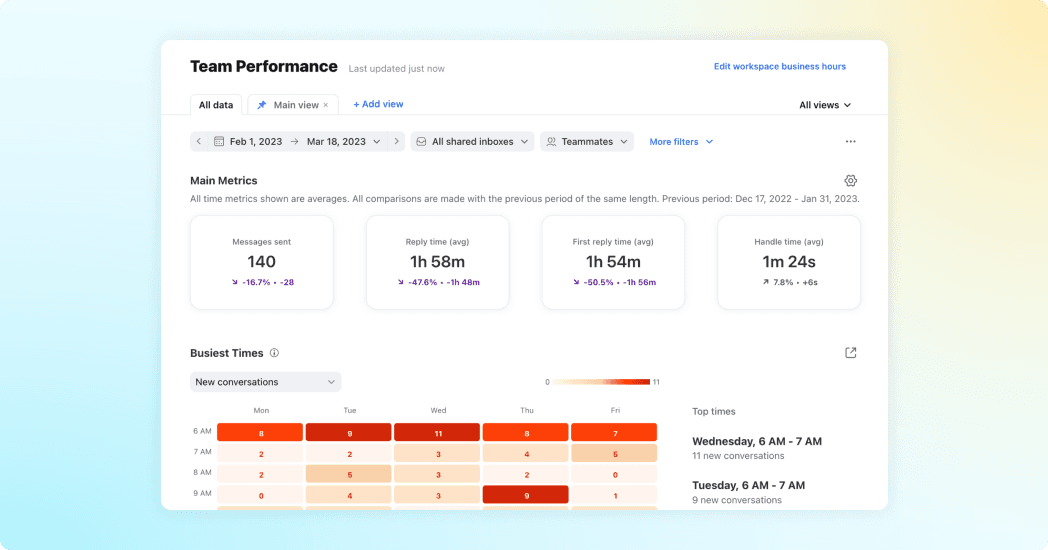Select the Main view tab

(x=293, y=105)
